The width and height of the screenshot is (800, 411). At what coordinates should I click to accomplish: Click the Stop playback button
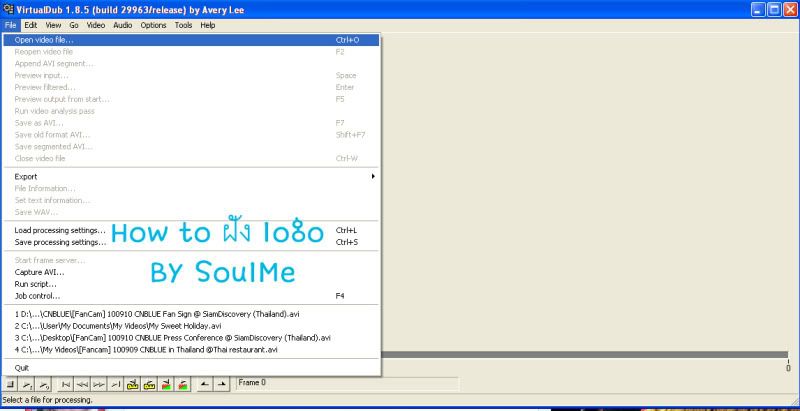(x=11, y=384)
